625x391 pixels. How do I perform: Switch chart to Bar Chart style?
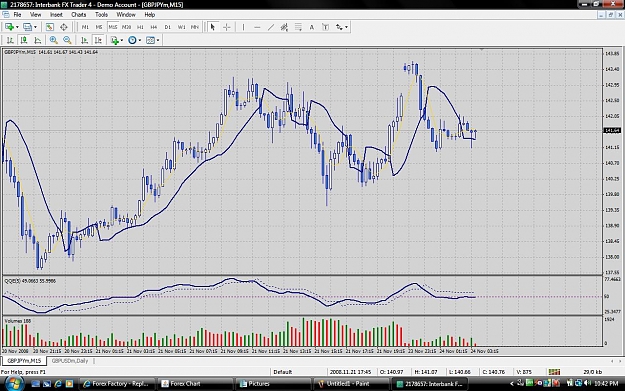click(x=10, y=40)
